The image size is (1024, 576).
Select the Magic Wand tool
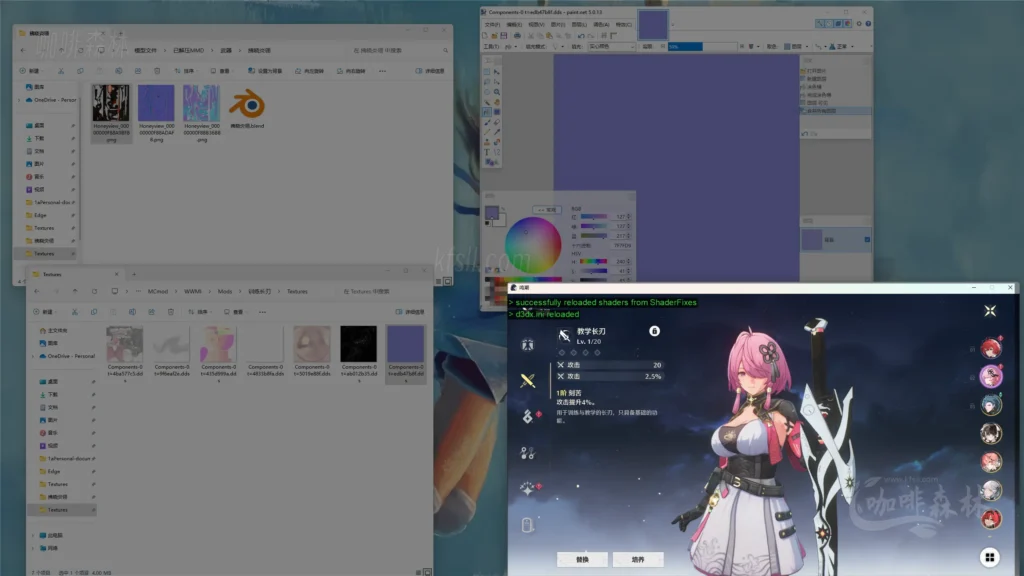487,101
